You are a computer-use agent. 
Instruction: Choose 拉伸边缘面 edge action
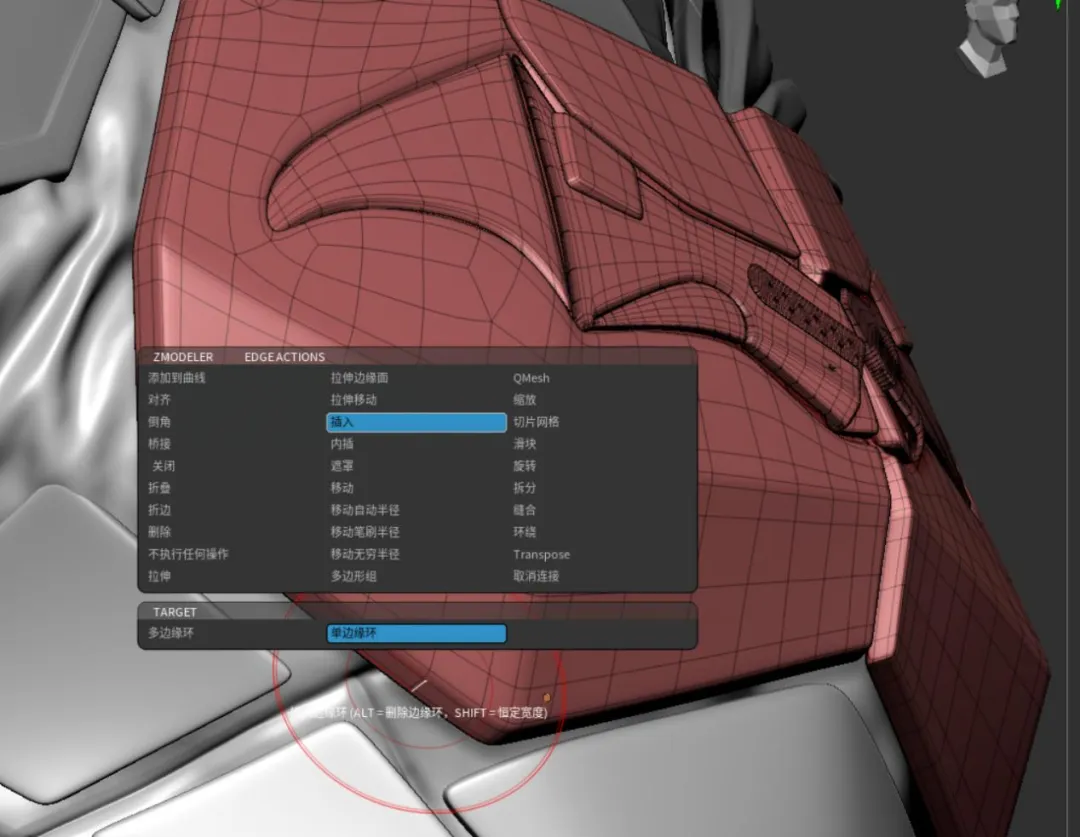[360, 378]
